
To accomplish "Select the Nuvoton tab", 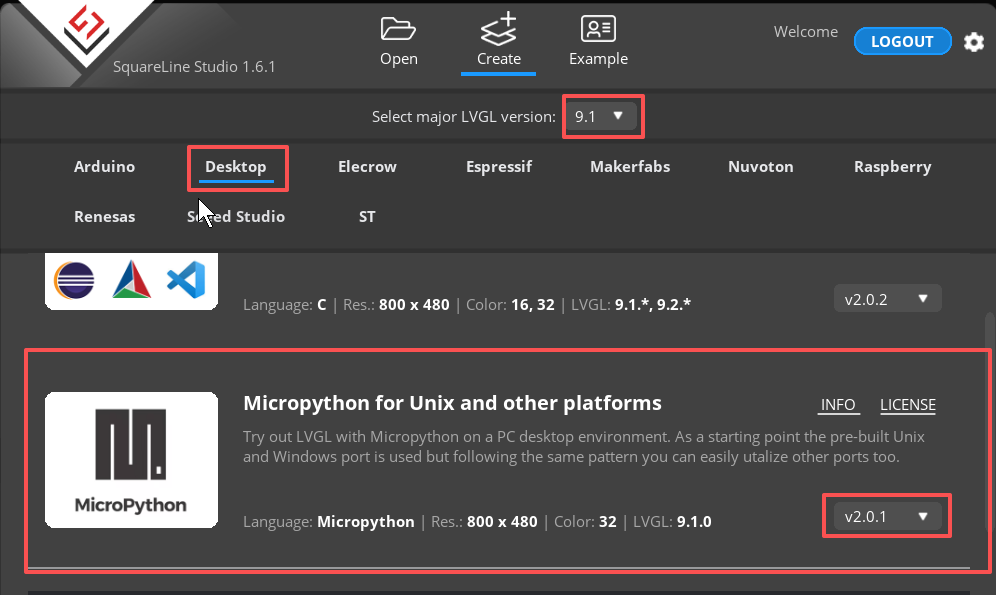I will tap(761, 166).
